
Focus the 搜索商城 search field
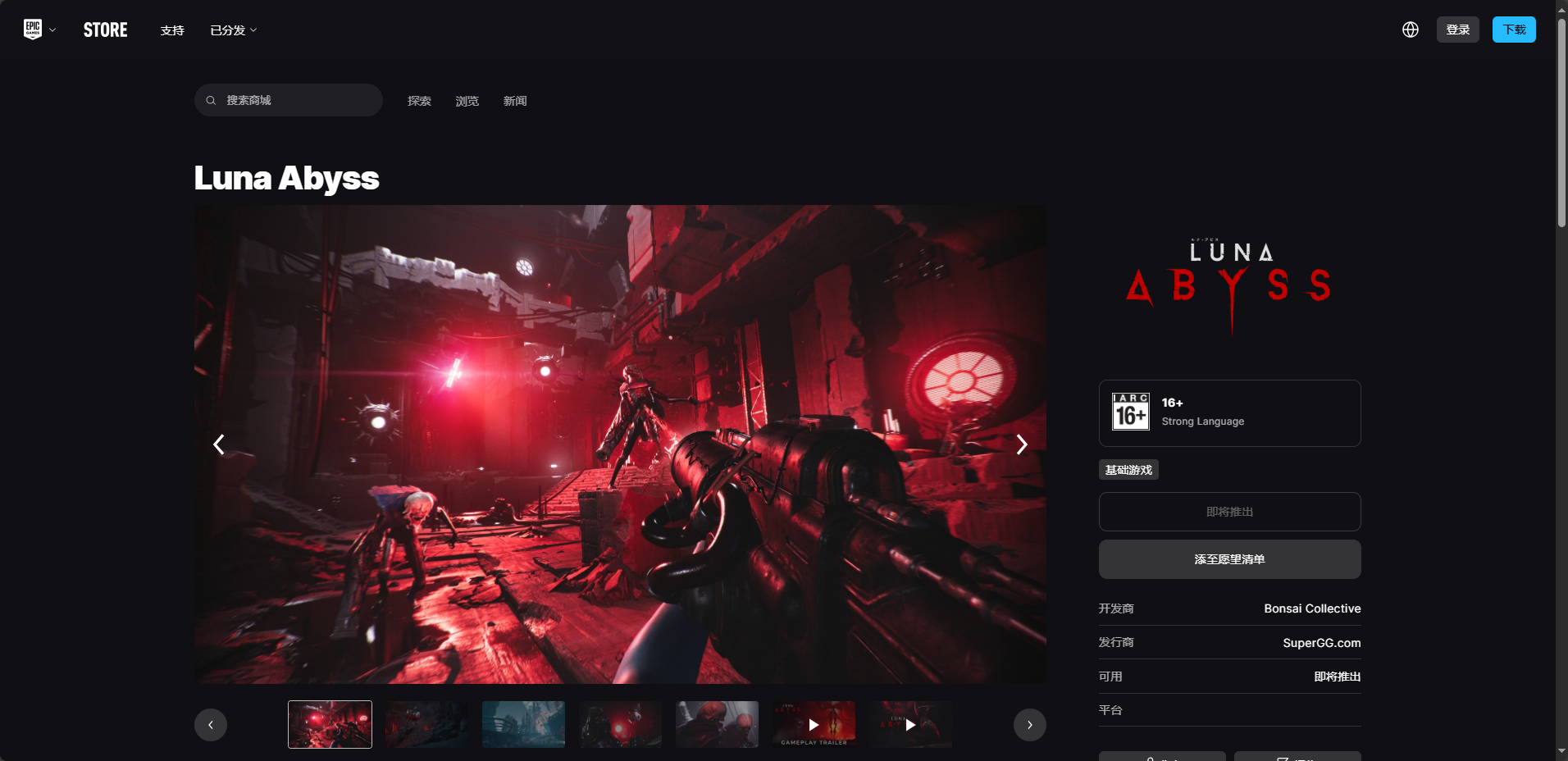pos(289,100)
